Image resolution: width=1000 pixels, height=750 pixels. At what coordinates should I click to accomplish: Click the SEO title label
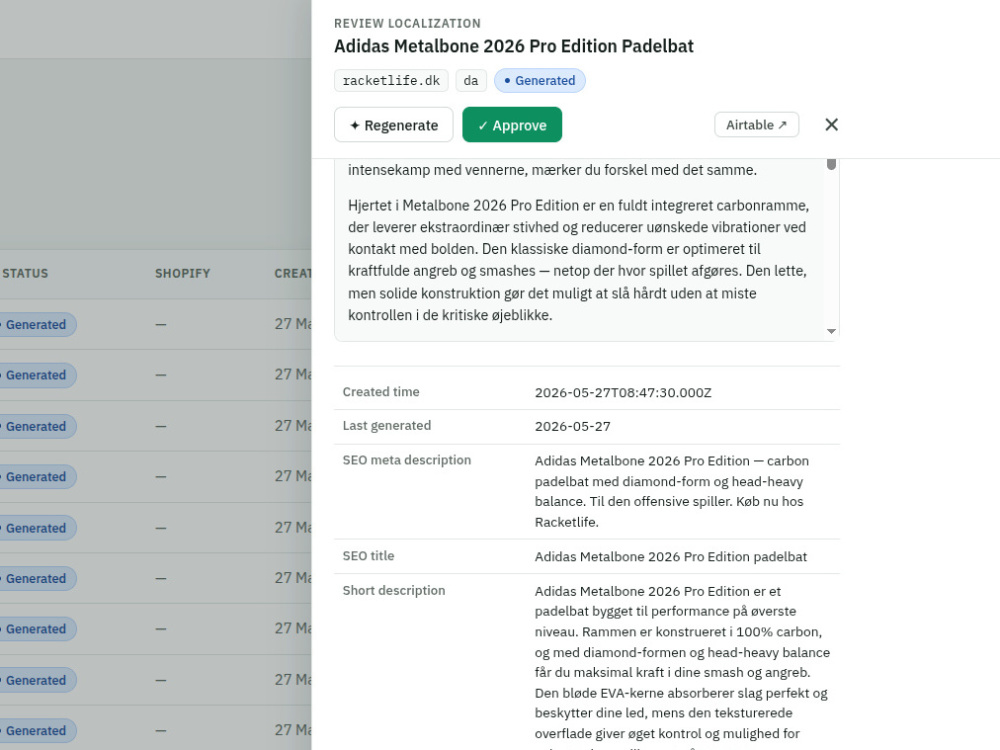tap(368, 556)
